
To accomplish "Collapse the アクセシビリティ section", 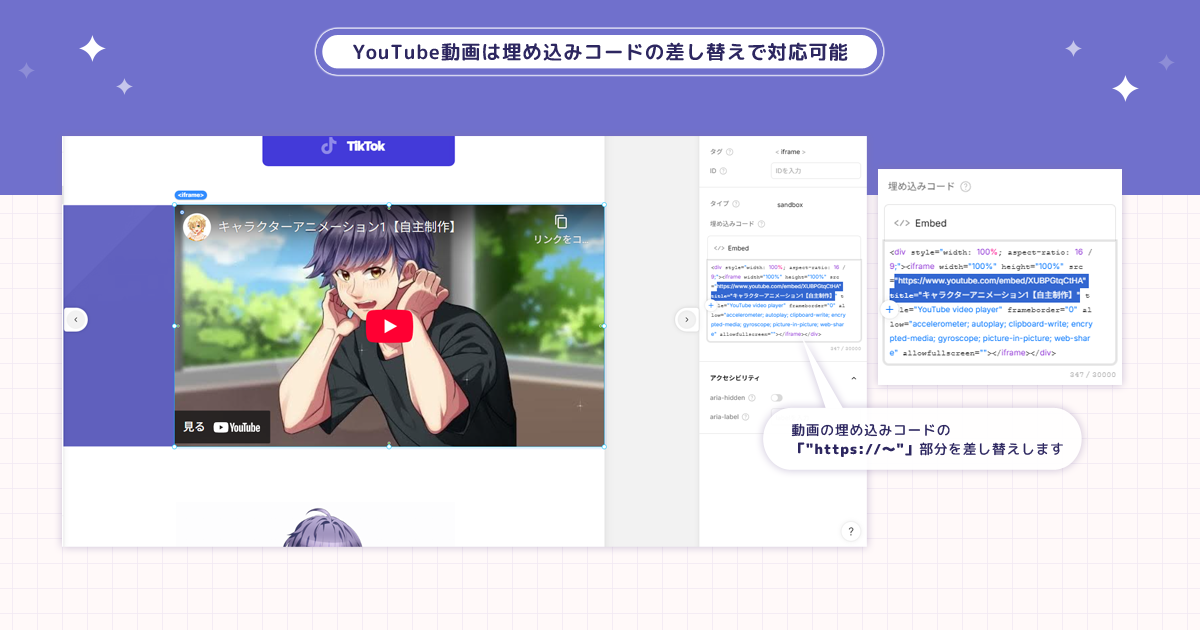I will (x=853, y=378).
